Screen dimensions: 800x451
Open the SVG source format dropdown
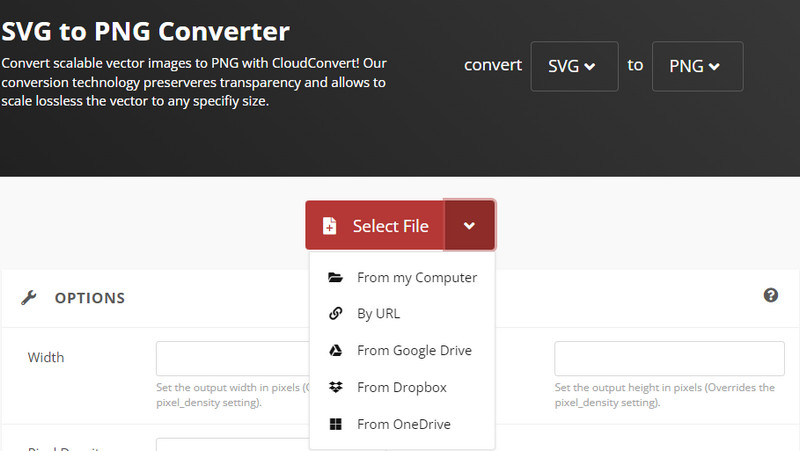tap(574, 66)
